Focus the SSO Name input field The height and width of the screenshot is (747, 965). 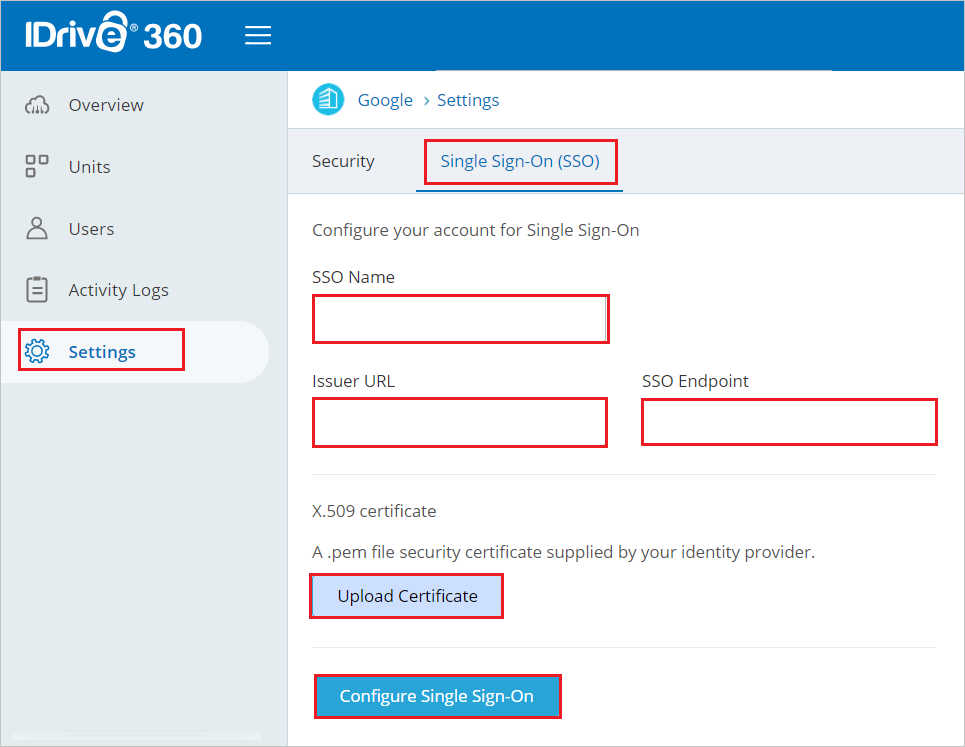460,319
